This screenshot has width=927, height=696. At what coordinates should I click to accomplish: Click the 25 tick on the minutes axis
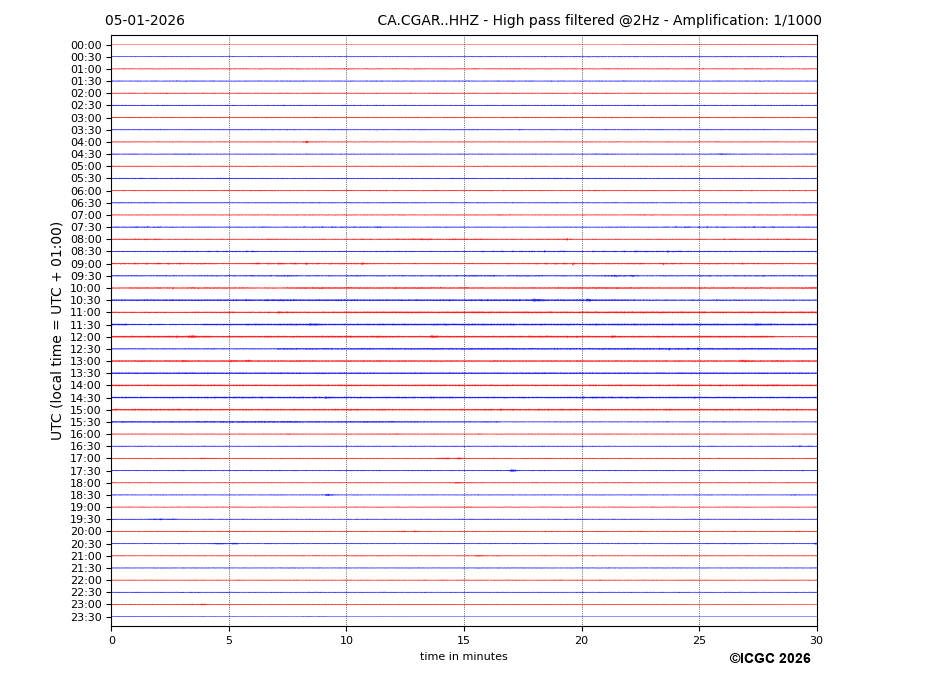(x=699, y=640)
